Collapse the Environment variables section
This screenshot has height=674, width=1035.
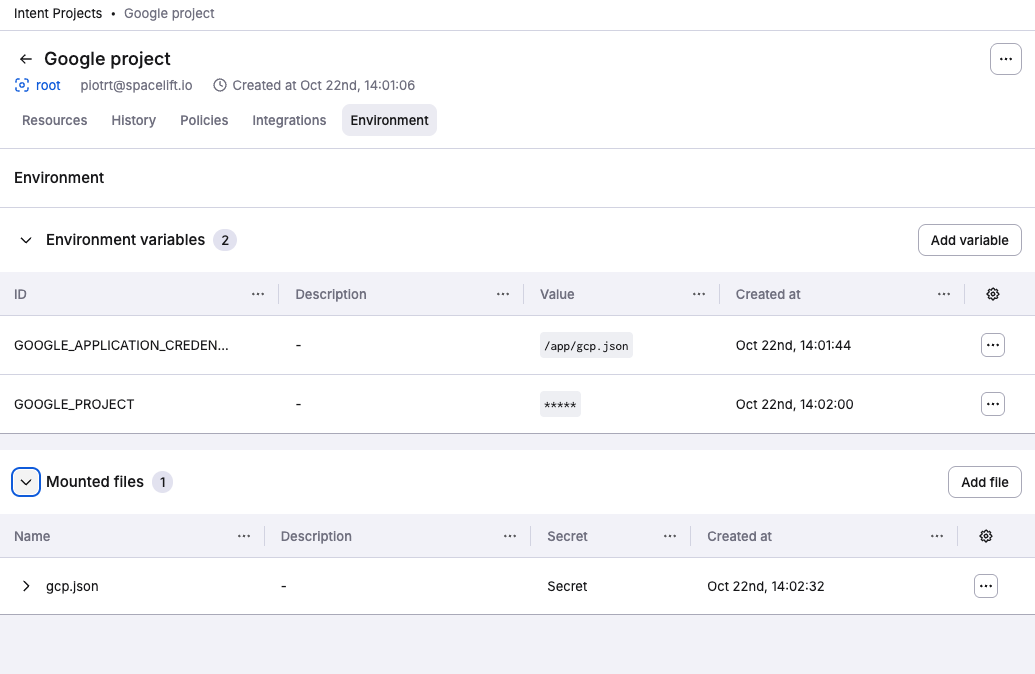point(25,240)
